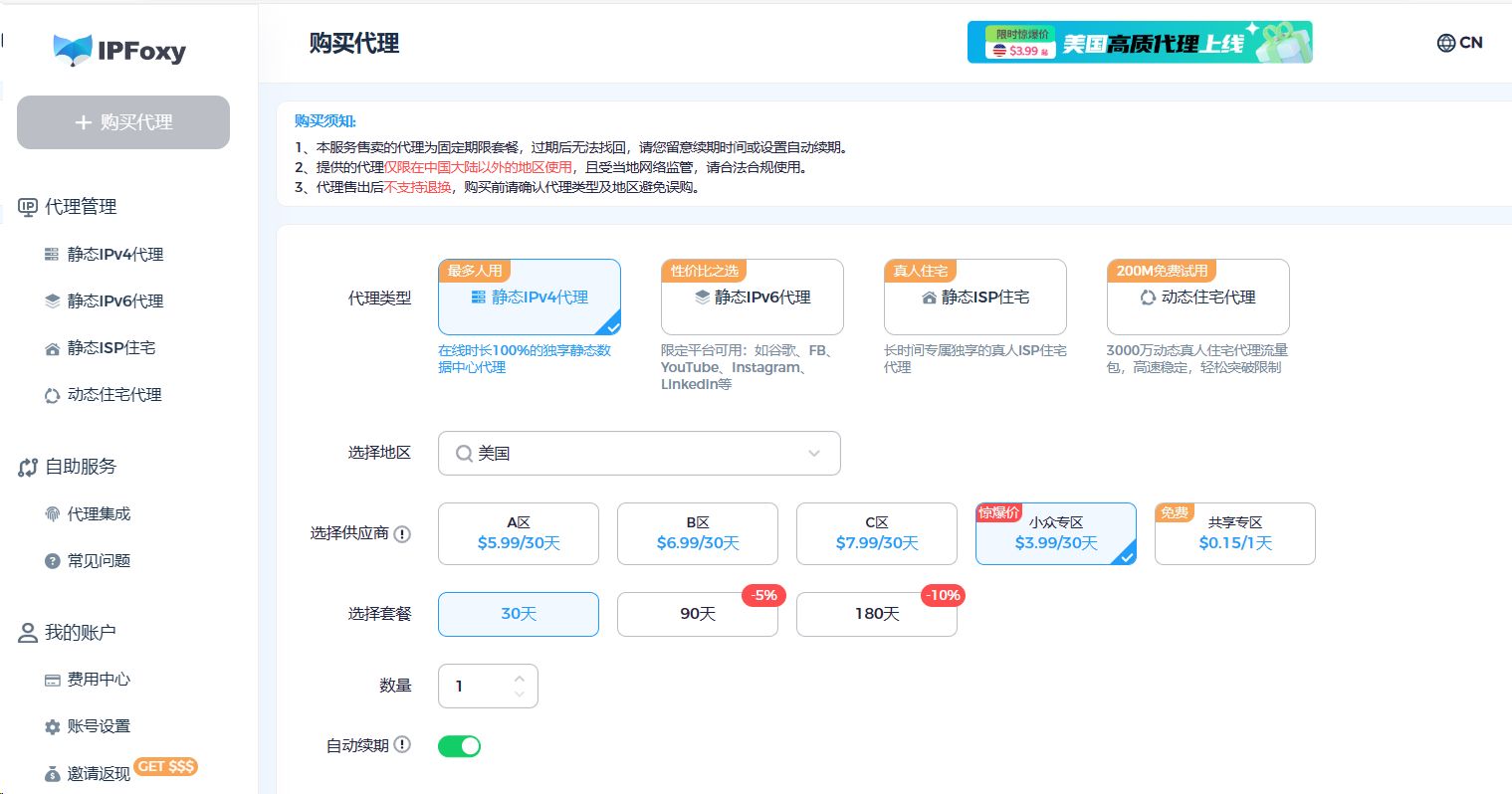Select supplier C区 $7.99/30天
This screenshot has width=1512, height=794.
877,533
